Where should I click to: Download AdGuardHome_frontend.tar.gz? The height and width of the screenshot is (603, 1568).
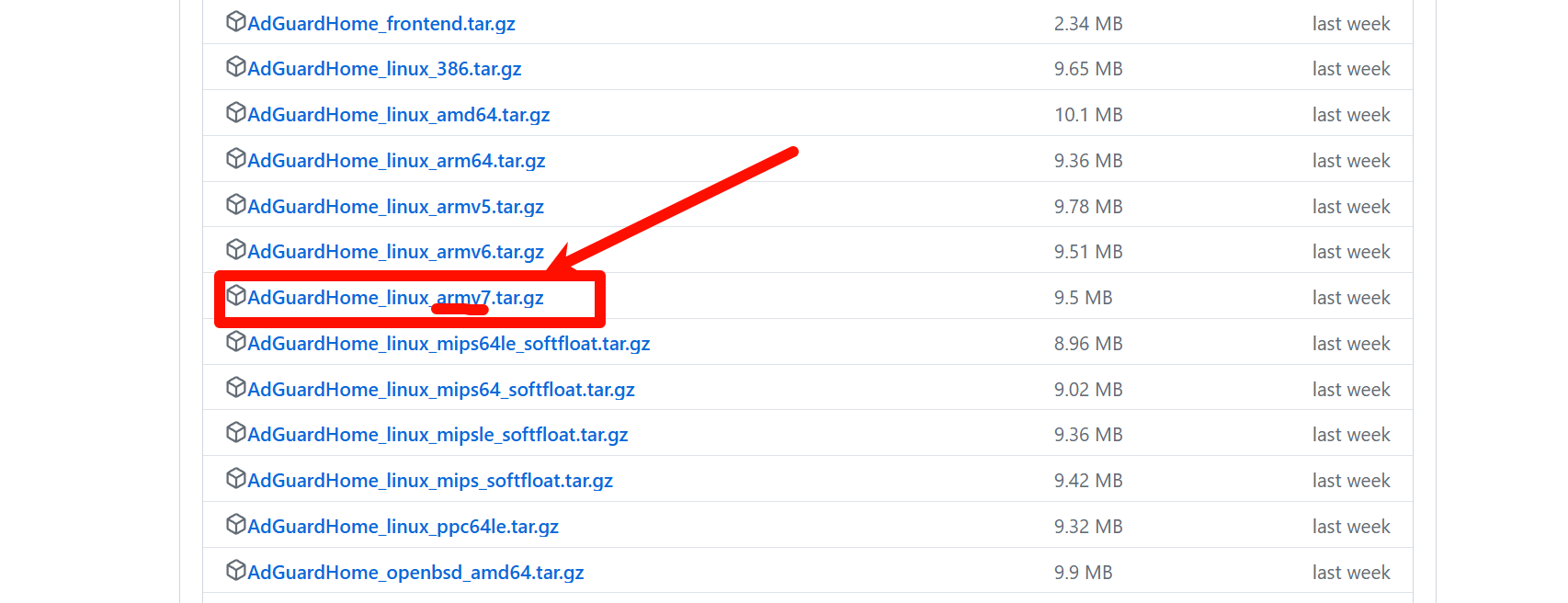[x=381, y=24]
